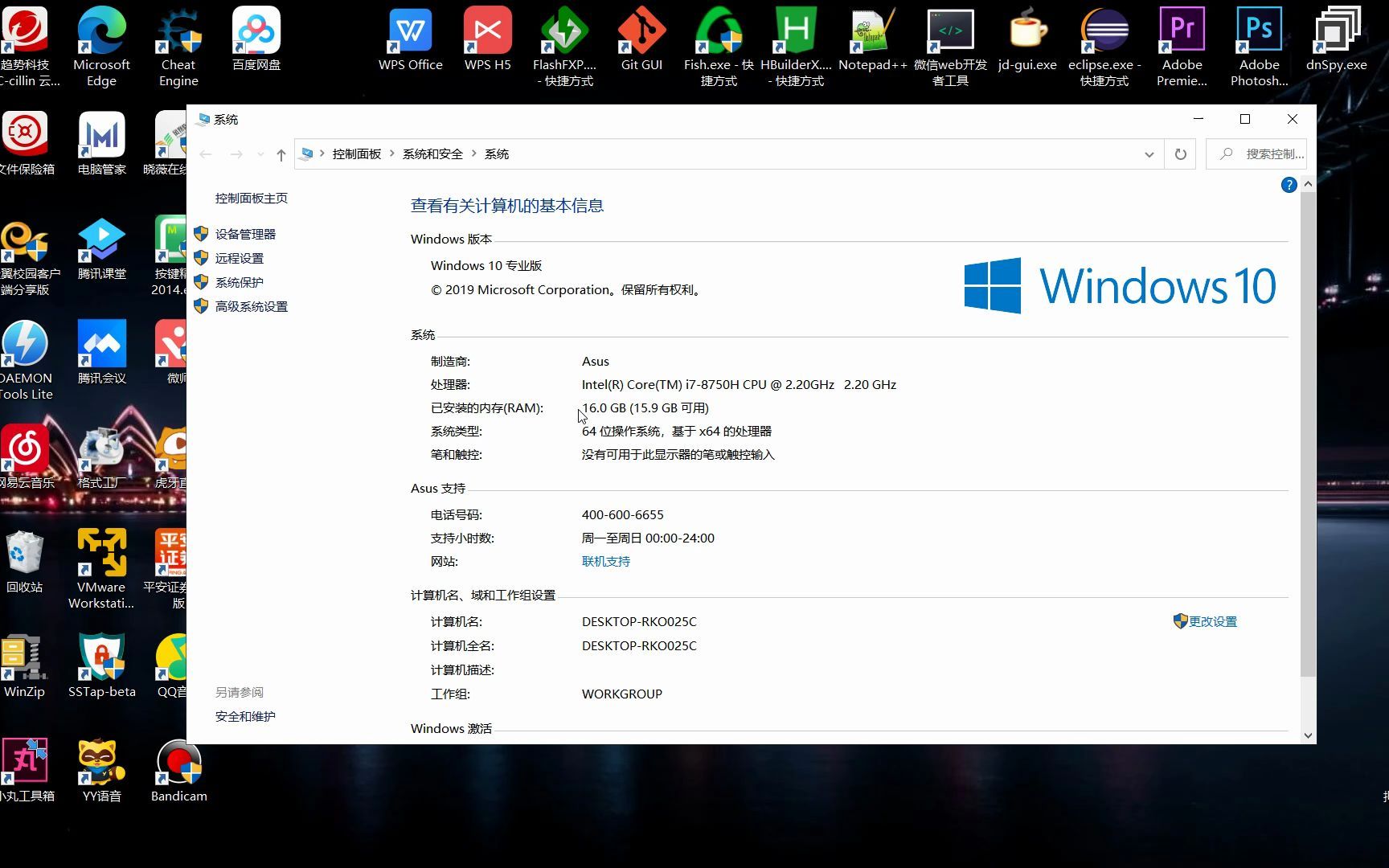Open 文件保险箱 desktop icon

click(25, 143)
